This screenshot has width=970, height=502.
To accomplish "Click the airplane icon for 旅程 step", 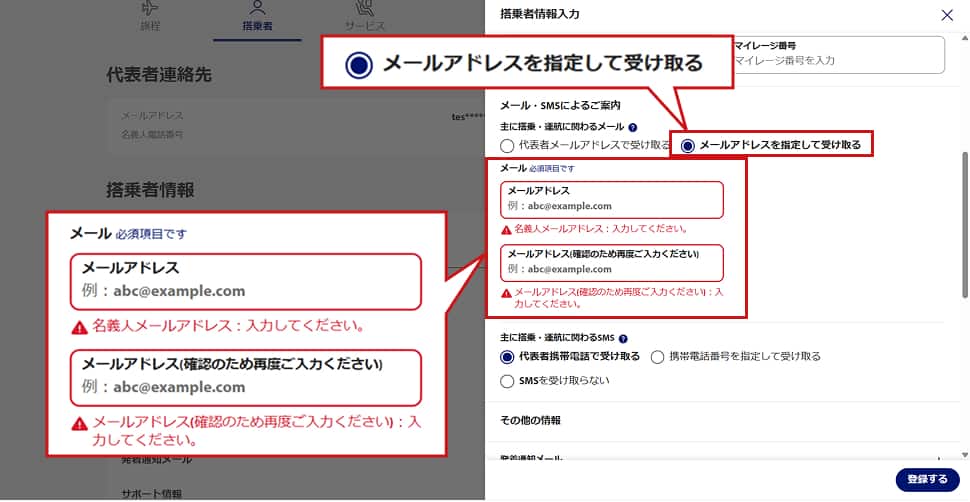I will pyautogui.click(x=150, y=7).
